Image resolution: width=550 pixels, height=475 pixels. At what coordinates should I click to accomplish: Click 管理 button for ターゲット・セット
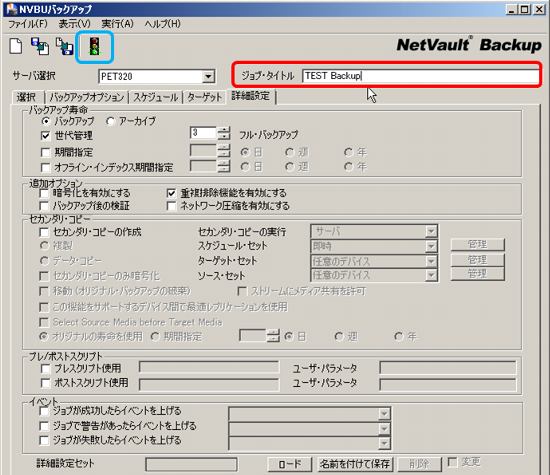(477, 260)
